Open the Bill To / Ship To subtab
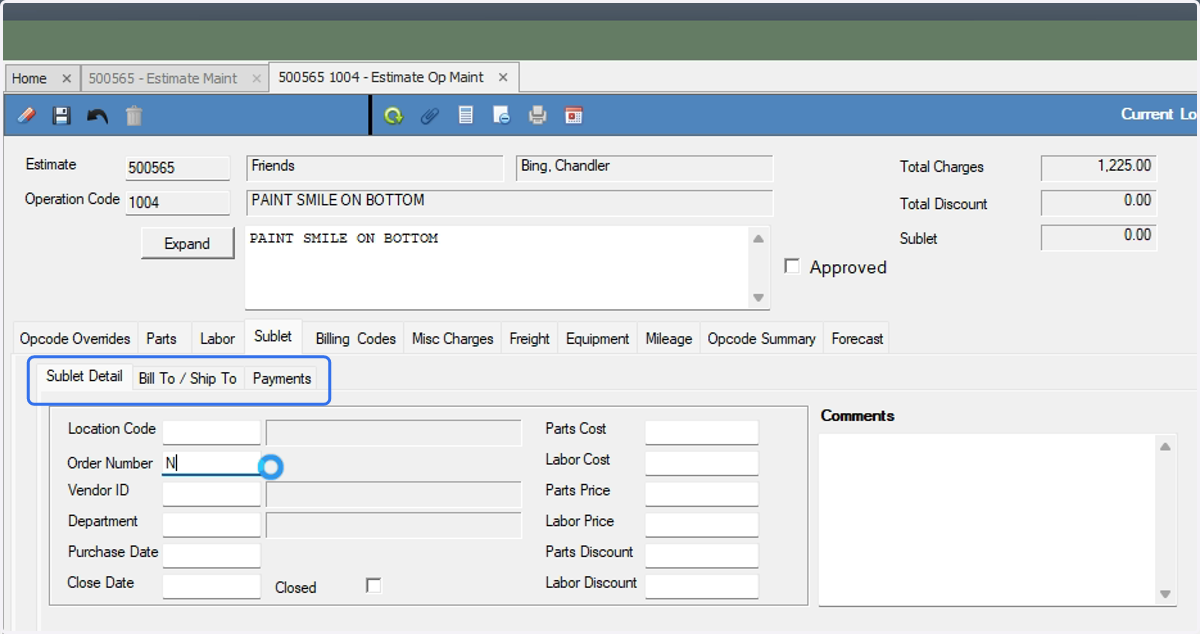This screenshot has height=634, width=1200. [188, 378]
